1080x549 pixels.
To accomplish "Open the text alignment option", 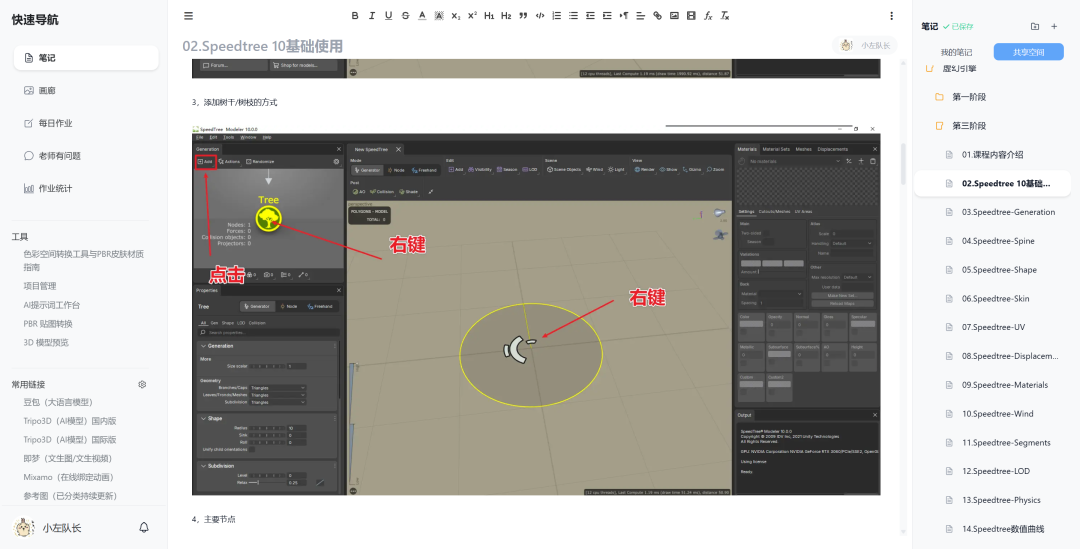I will pos(641,16).
